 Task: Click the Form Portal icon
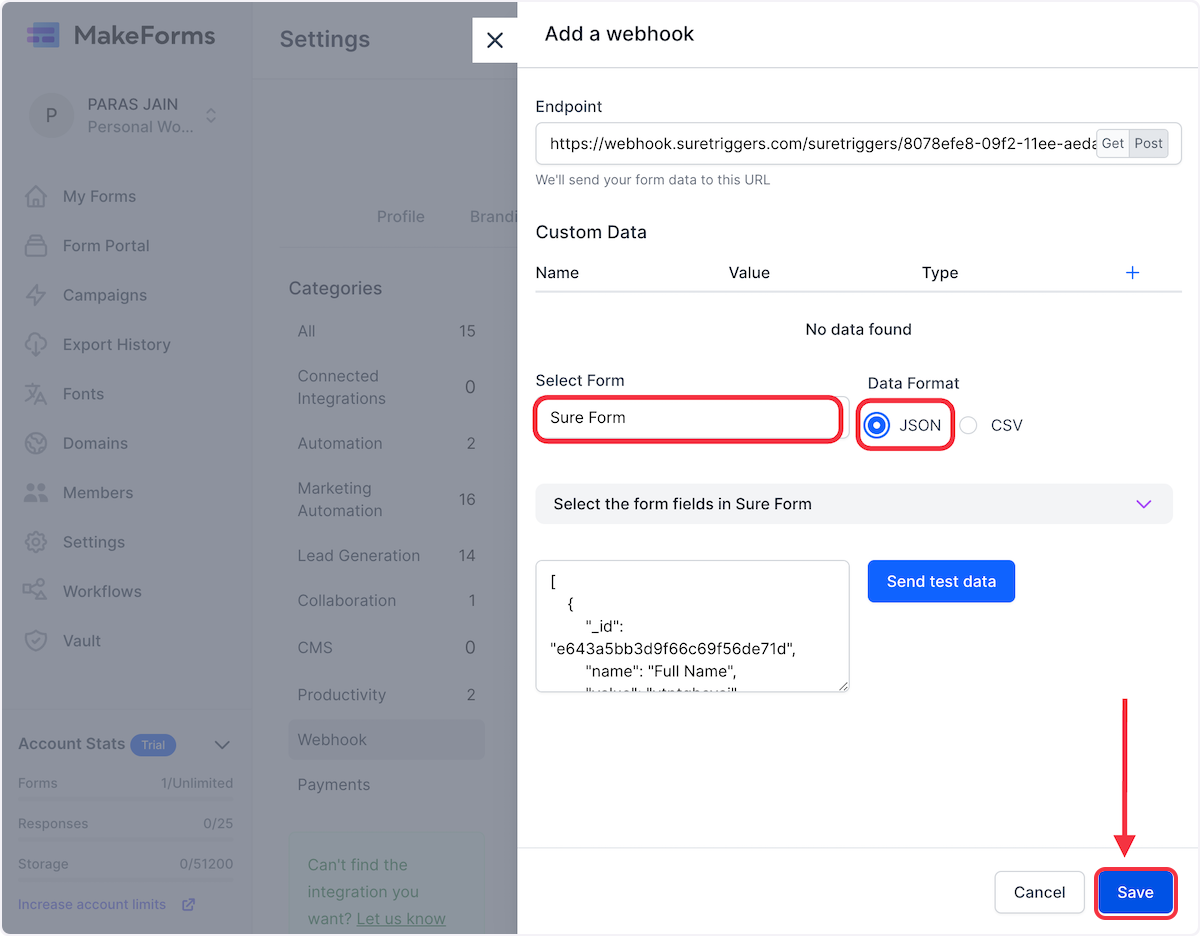click(x=36, y=245)
